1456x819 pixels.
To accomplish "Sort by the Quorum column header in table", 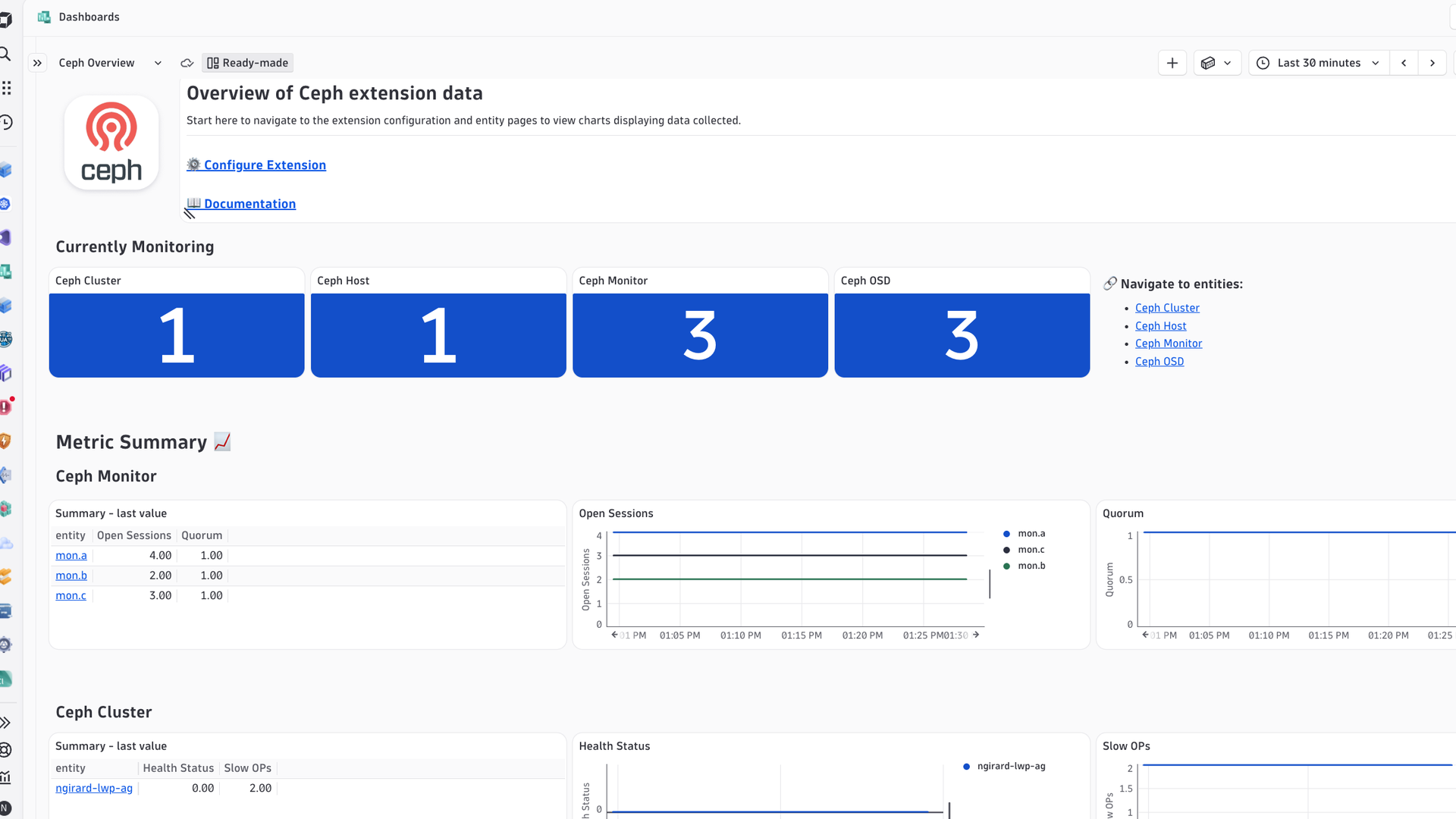I will click(202, 535).
